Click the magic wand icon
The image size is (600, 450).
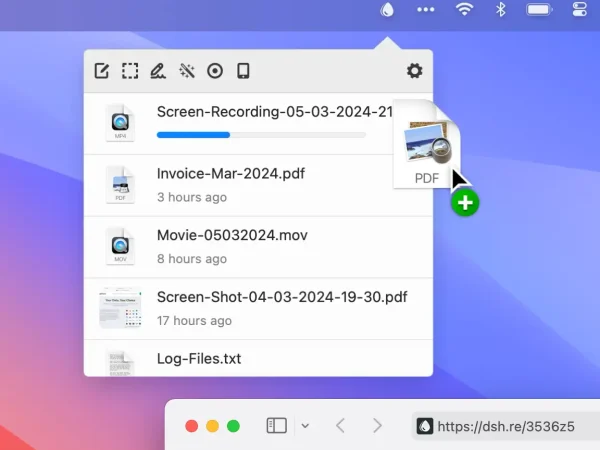tap(187, 71)
